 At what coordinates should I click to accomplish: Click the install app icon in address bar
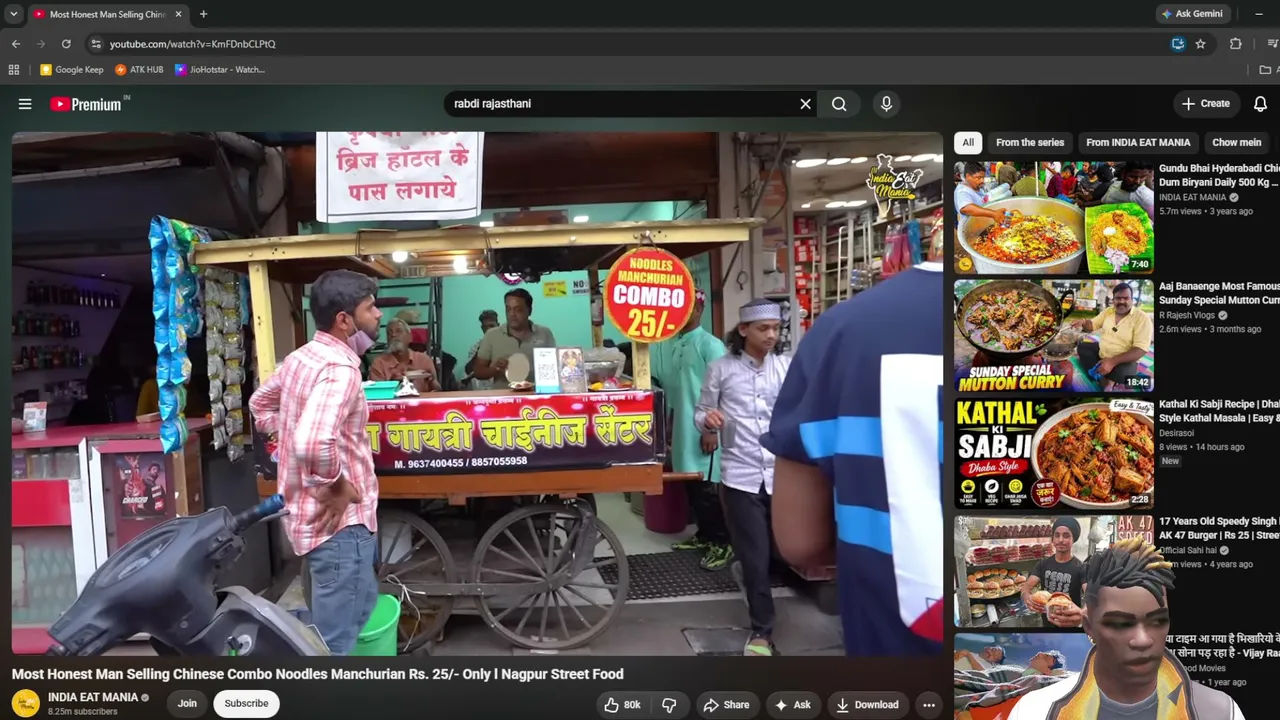tap(1178, 44)
